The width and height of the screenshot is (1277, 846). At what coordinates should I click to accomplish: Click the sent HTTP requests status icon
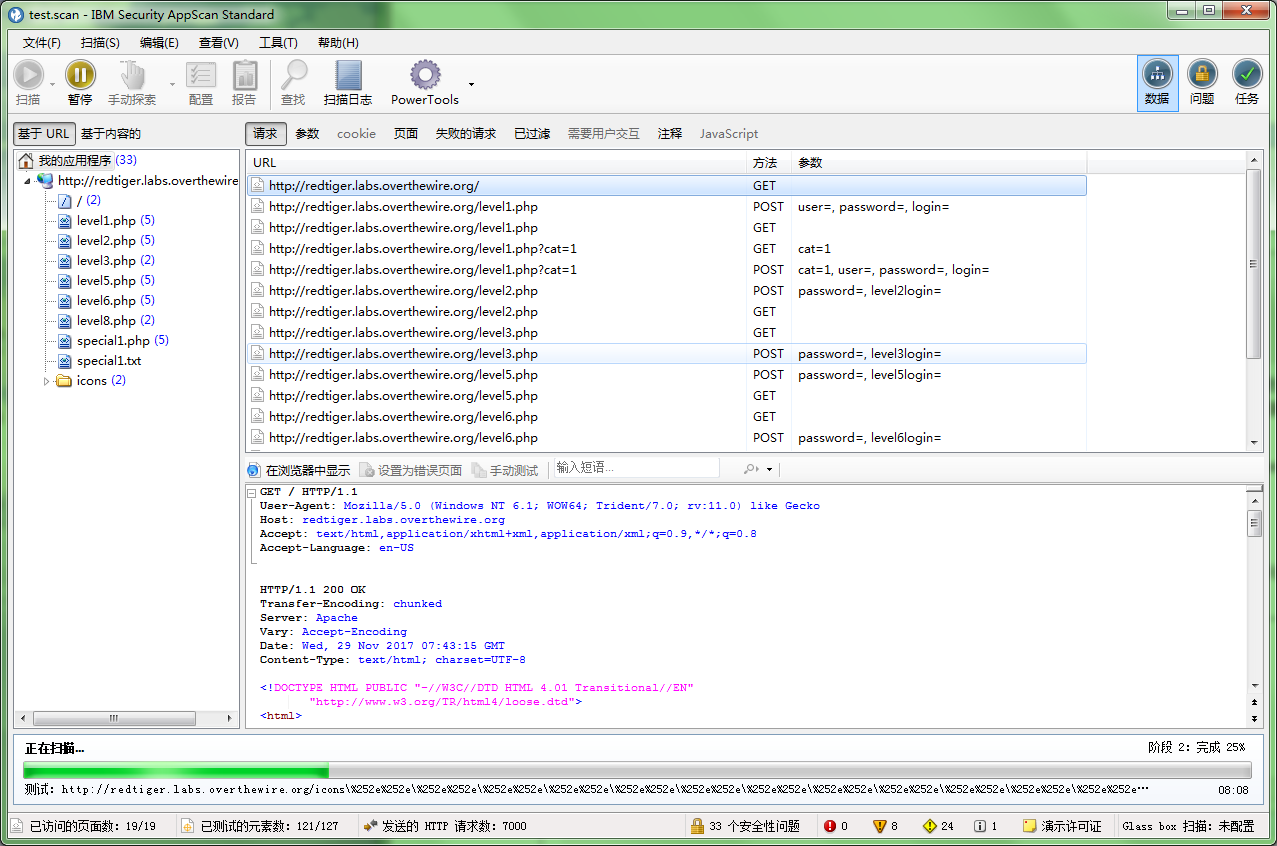point(370,826)
